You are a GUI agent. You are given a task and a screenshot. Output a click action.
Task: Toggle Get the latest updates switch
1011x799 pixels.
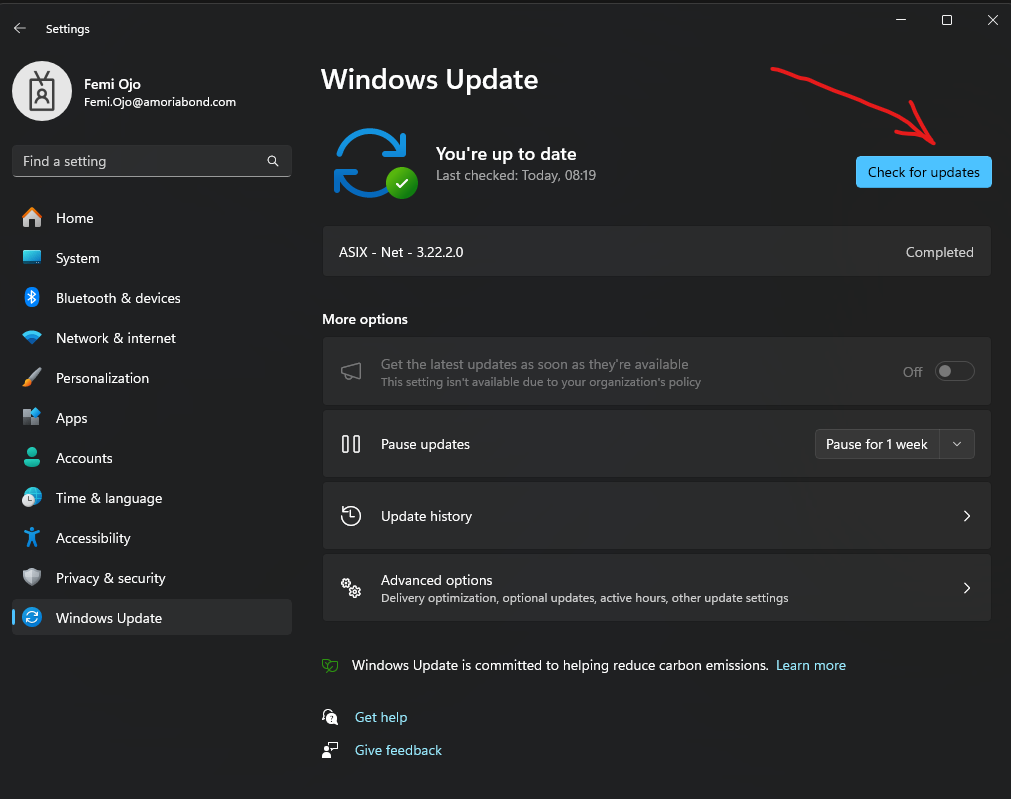click(954, 371)
